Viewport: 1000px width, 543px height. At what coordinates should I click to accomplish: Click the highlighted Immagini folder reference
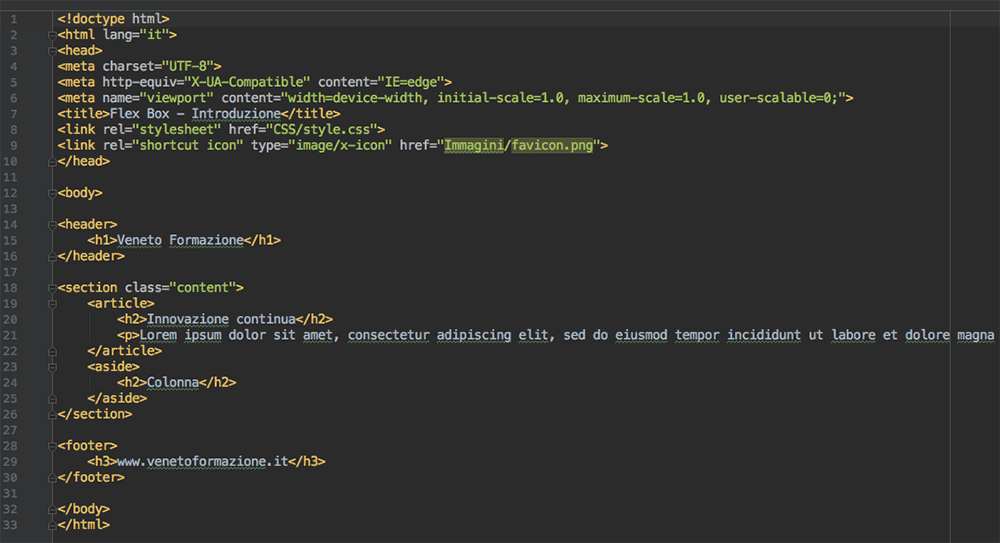pyautogui.click(x=474, y=145)
